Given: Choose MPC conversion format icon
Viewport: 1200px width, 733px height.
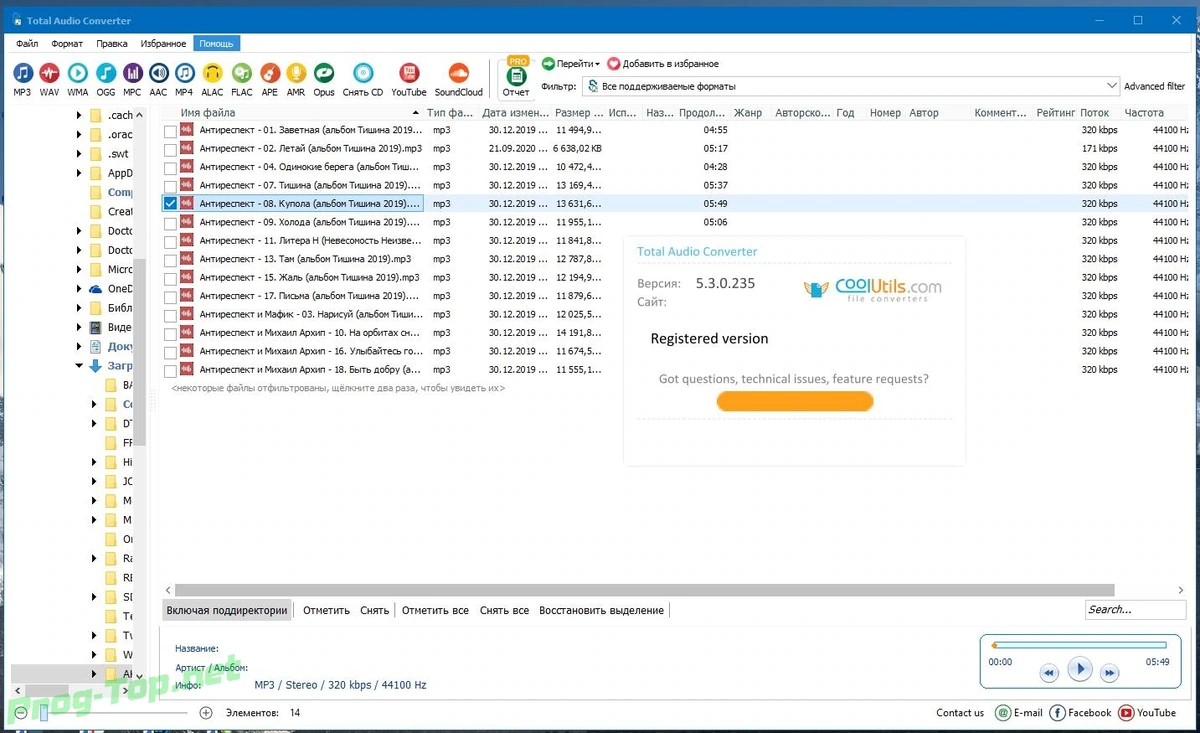Looking at the screenshot, I should coord(132,73).
